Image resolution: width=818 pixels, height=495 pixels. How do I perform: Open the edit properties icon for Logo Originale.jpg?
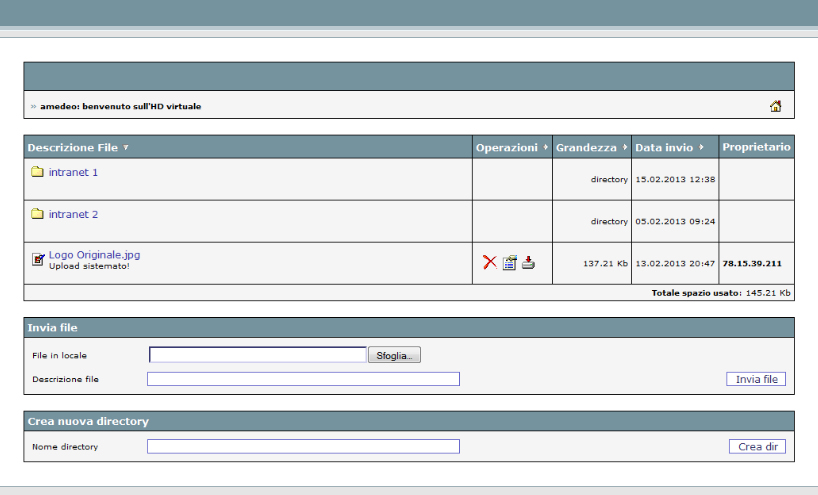point(509,263)
